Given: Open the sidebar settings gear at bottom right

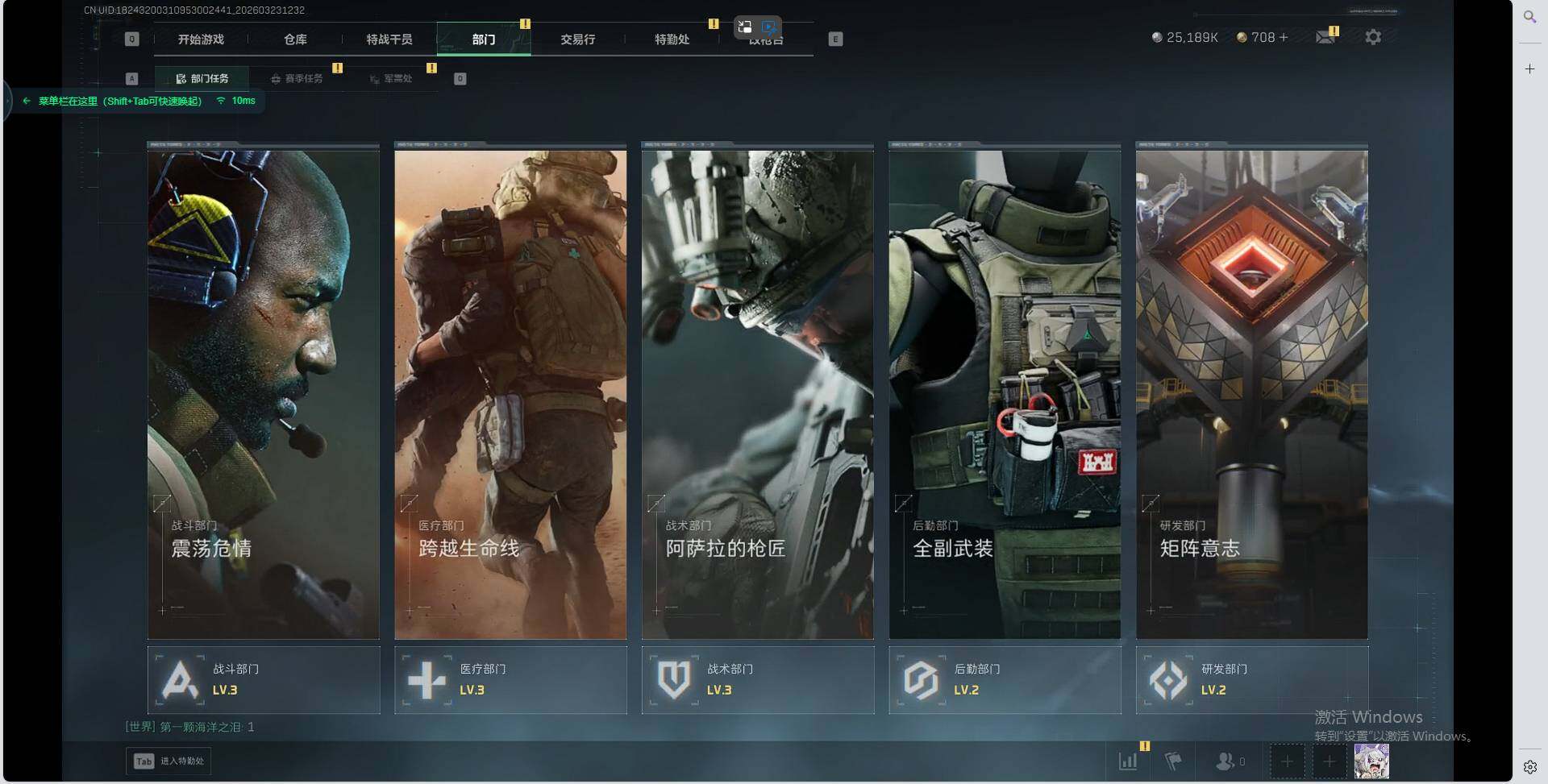Looking at the screenshot, I should click(1529, 767).
